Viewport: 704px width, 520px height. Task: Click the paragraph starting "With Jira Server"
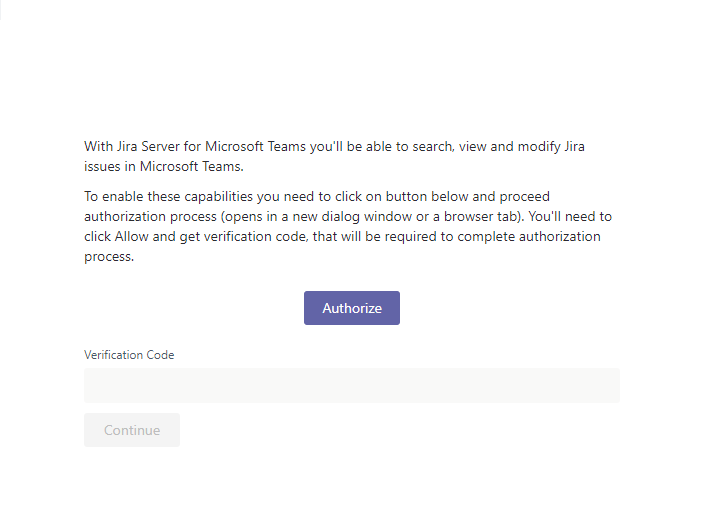[x=334, y=156]
